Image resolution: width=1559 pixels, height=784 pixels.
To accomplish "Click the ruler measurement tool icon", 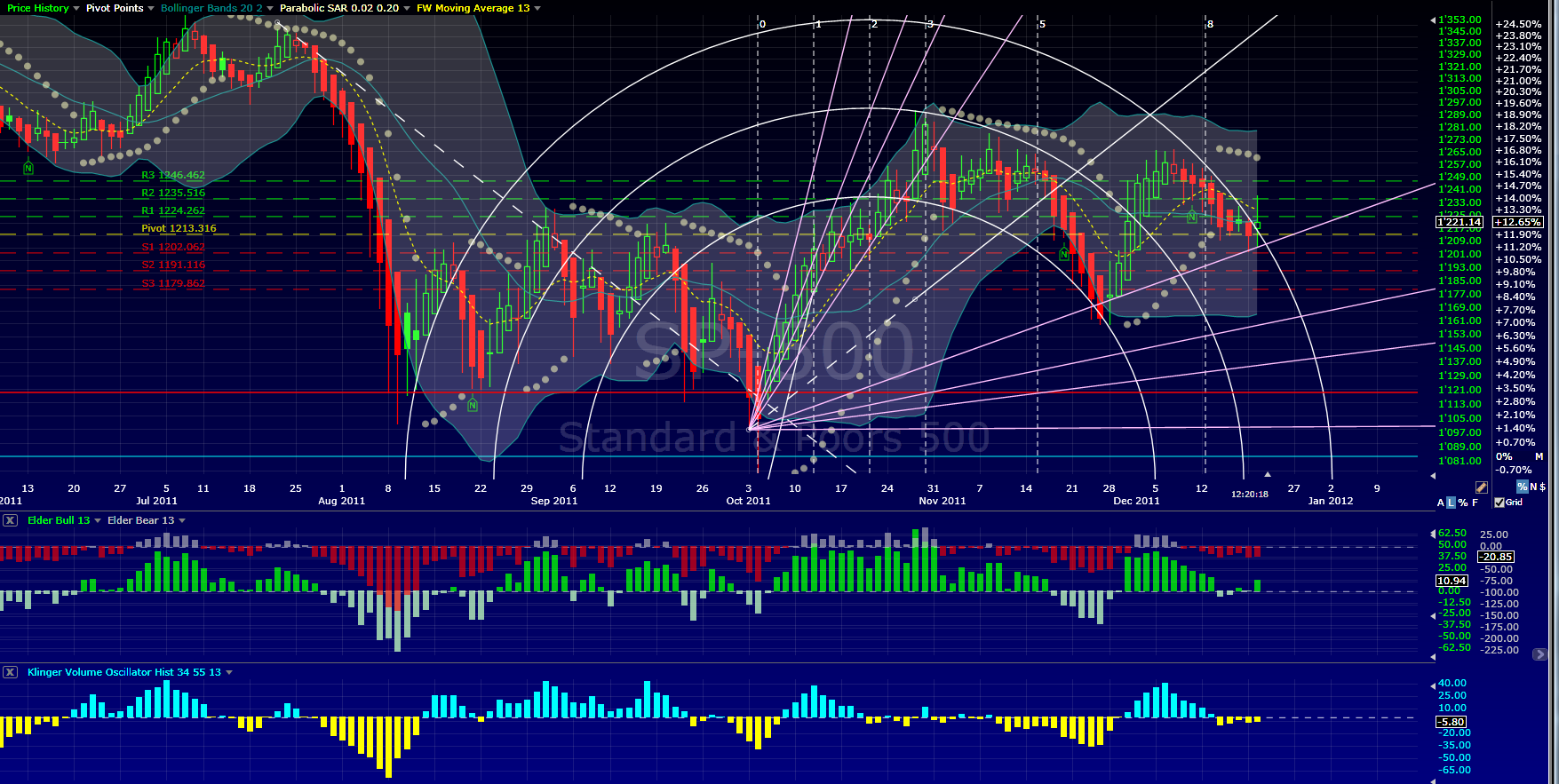I will point(1481,487).
